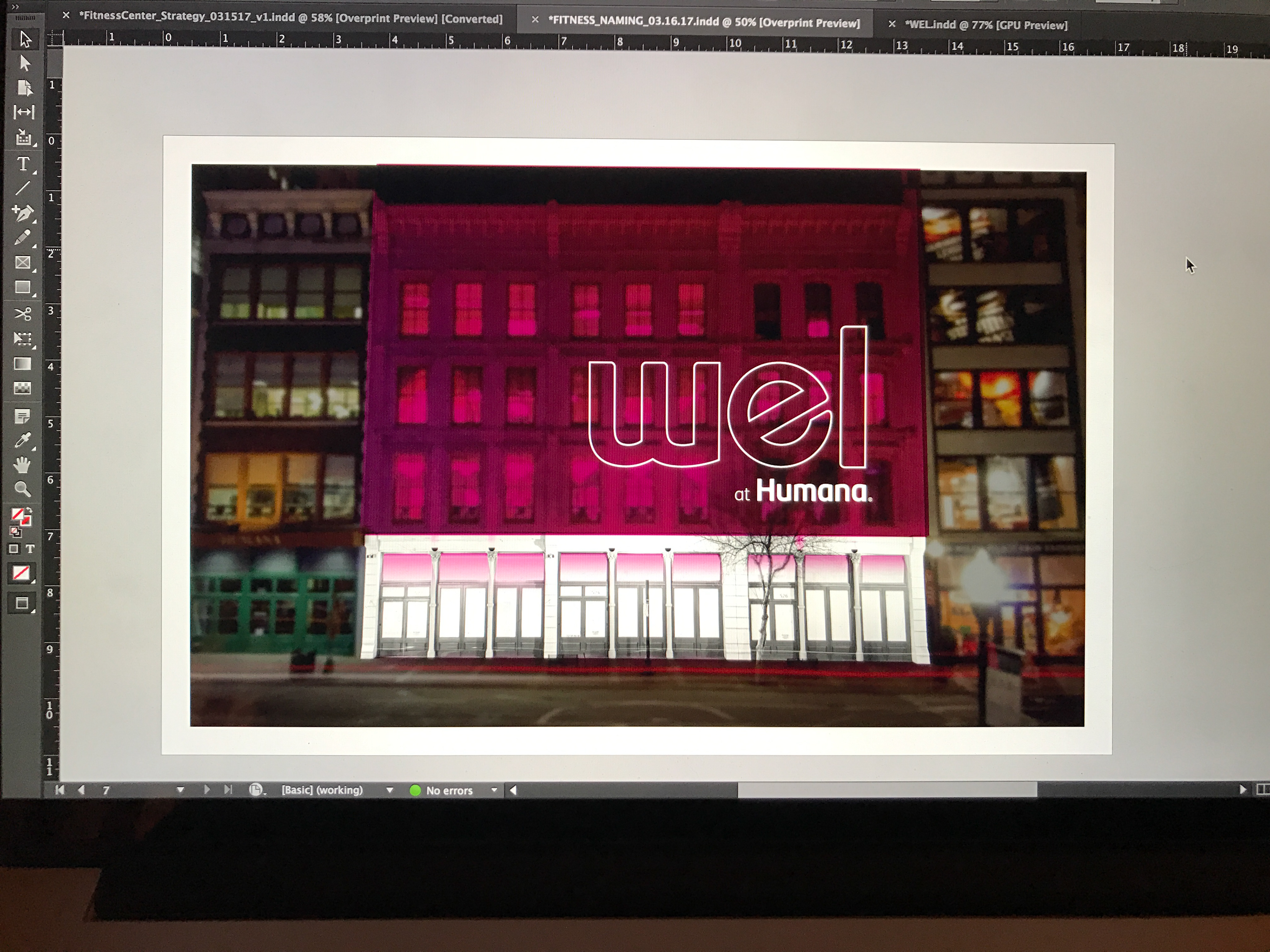Image resolution: width=1270 pixels, height=952 pixels.
Task: Select the Zoom magnifier tool
Action: click(x=22, y=489)
